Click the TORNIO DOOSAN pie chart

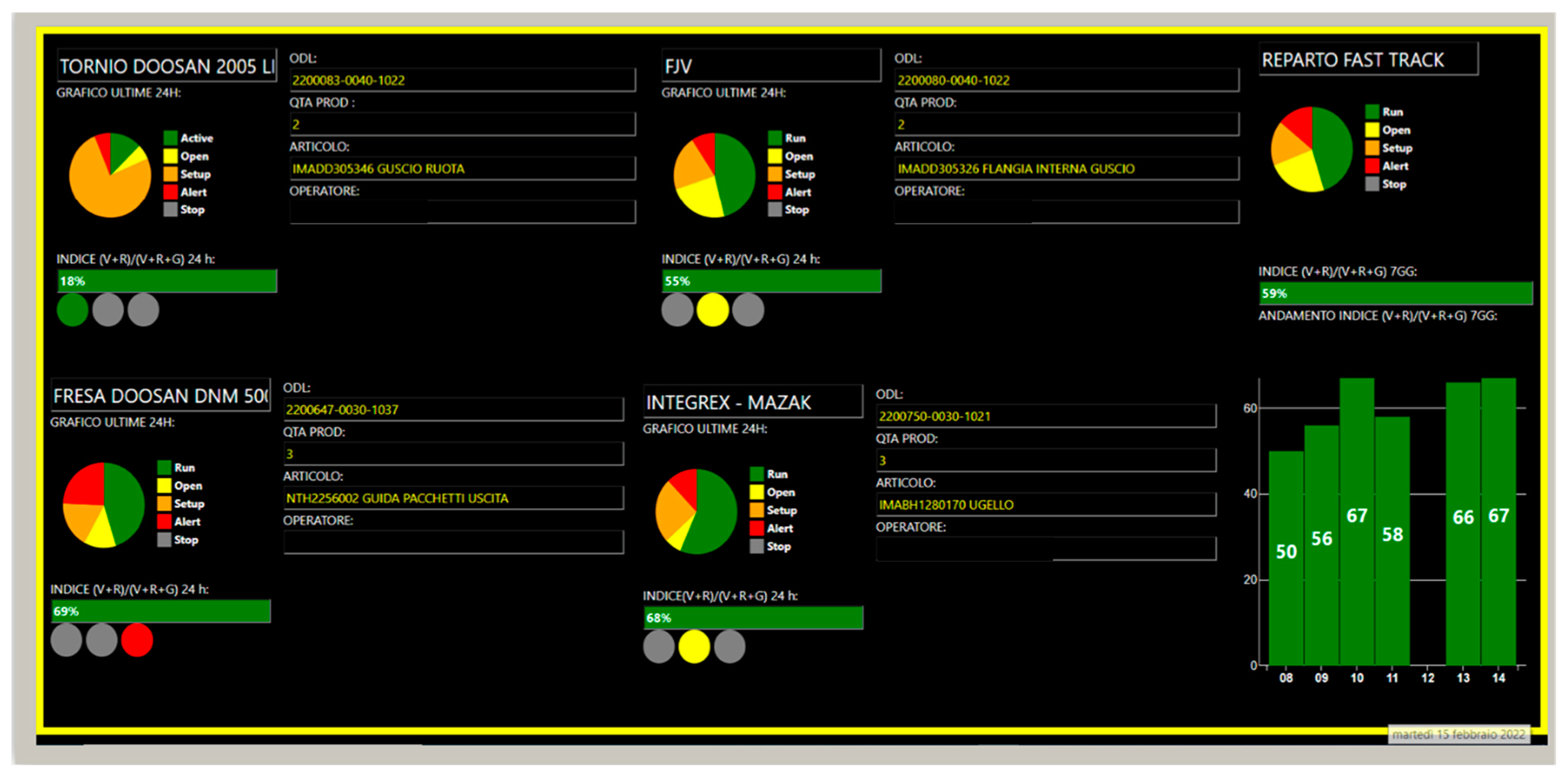(110, 175)
